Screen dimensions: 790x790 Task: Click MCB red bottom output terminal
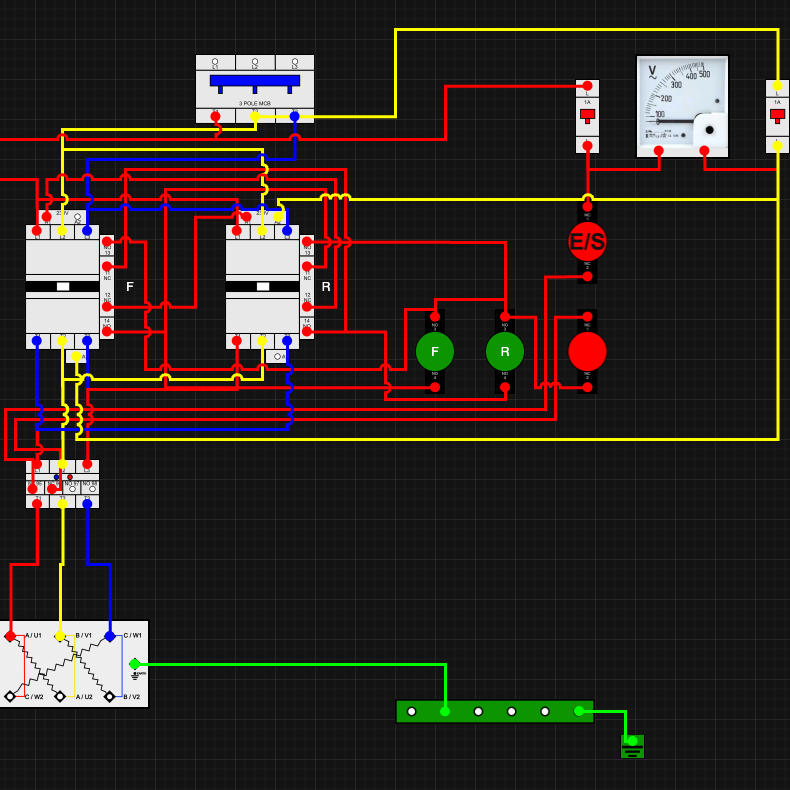point(215,117)
